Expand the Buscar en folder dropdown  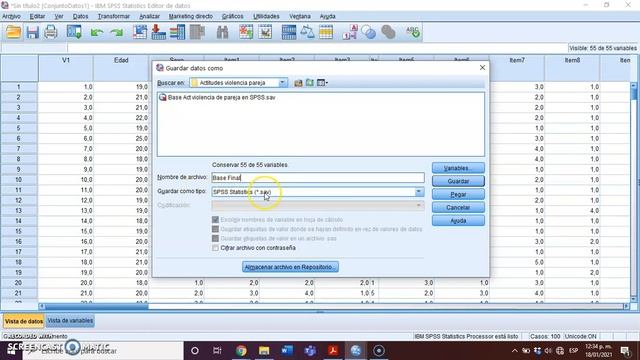pos(282,83)
